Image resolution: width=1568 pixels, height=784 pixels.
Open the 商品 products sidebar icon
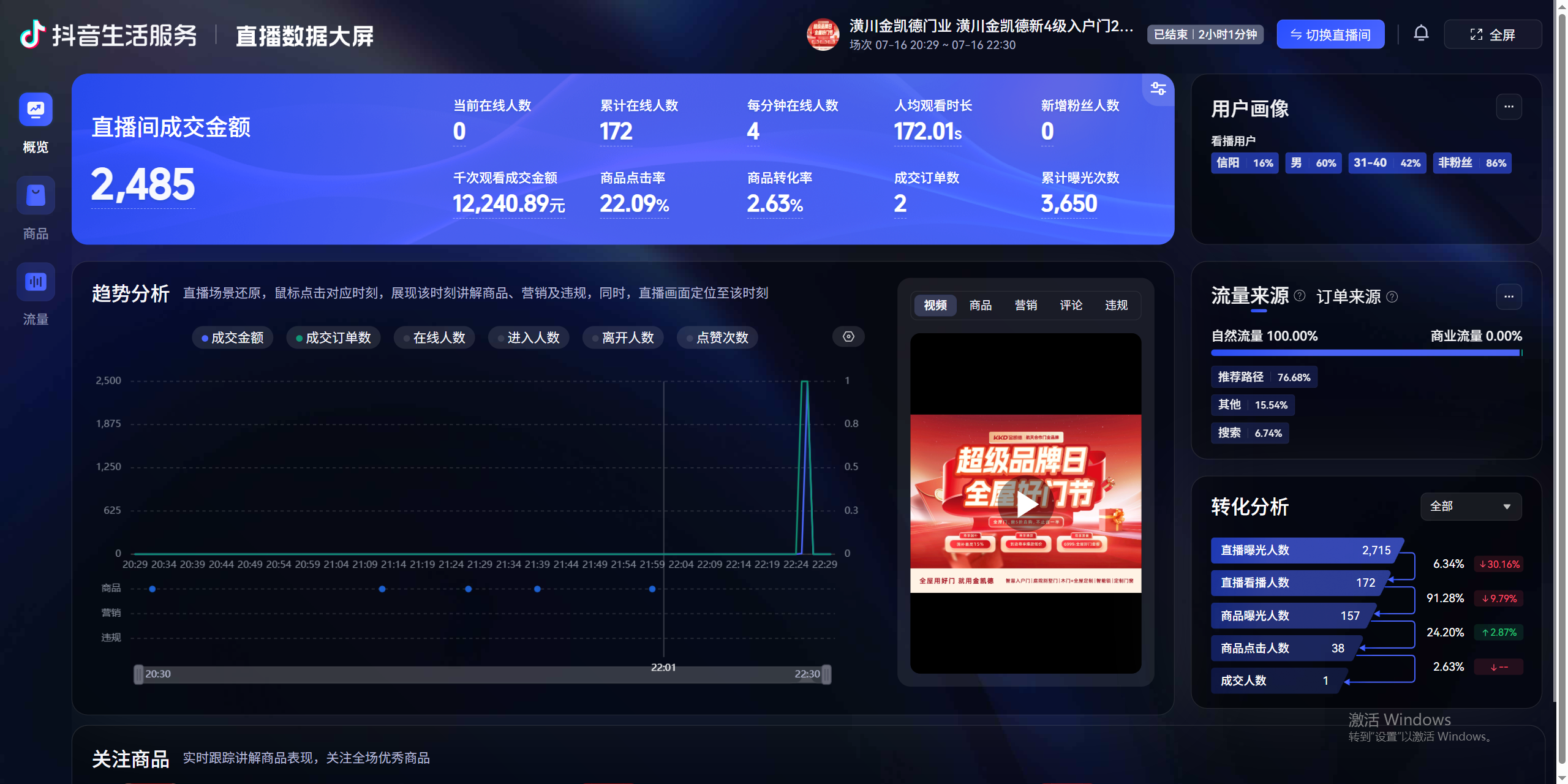point(36,196)
